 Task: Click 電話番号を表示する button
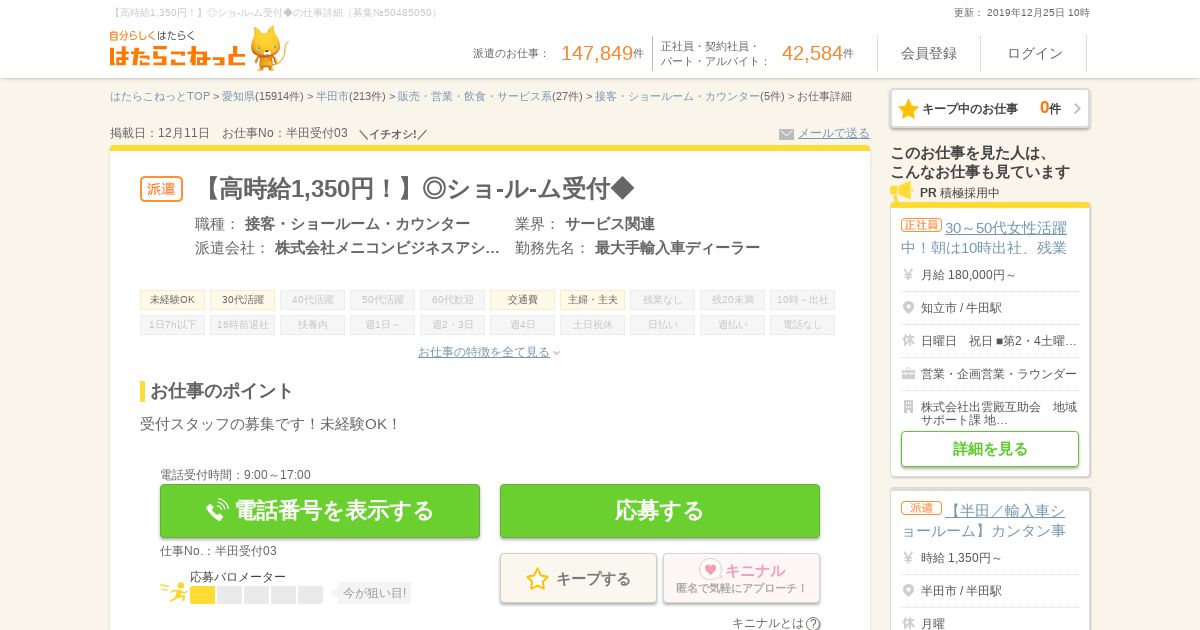(x=320, y=511)
